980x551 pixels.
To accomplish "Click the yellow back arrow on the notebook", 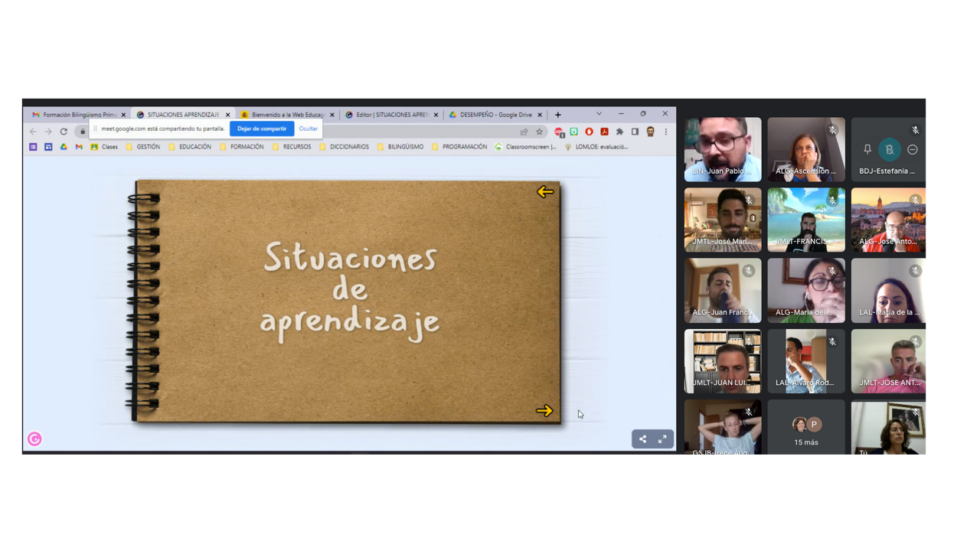I will coord(545,192).
